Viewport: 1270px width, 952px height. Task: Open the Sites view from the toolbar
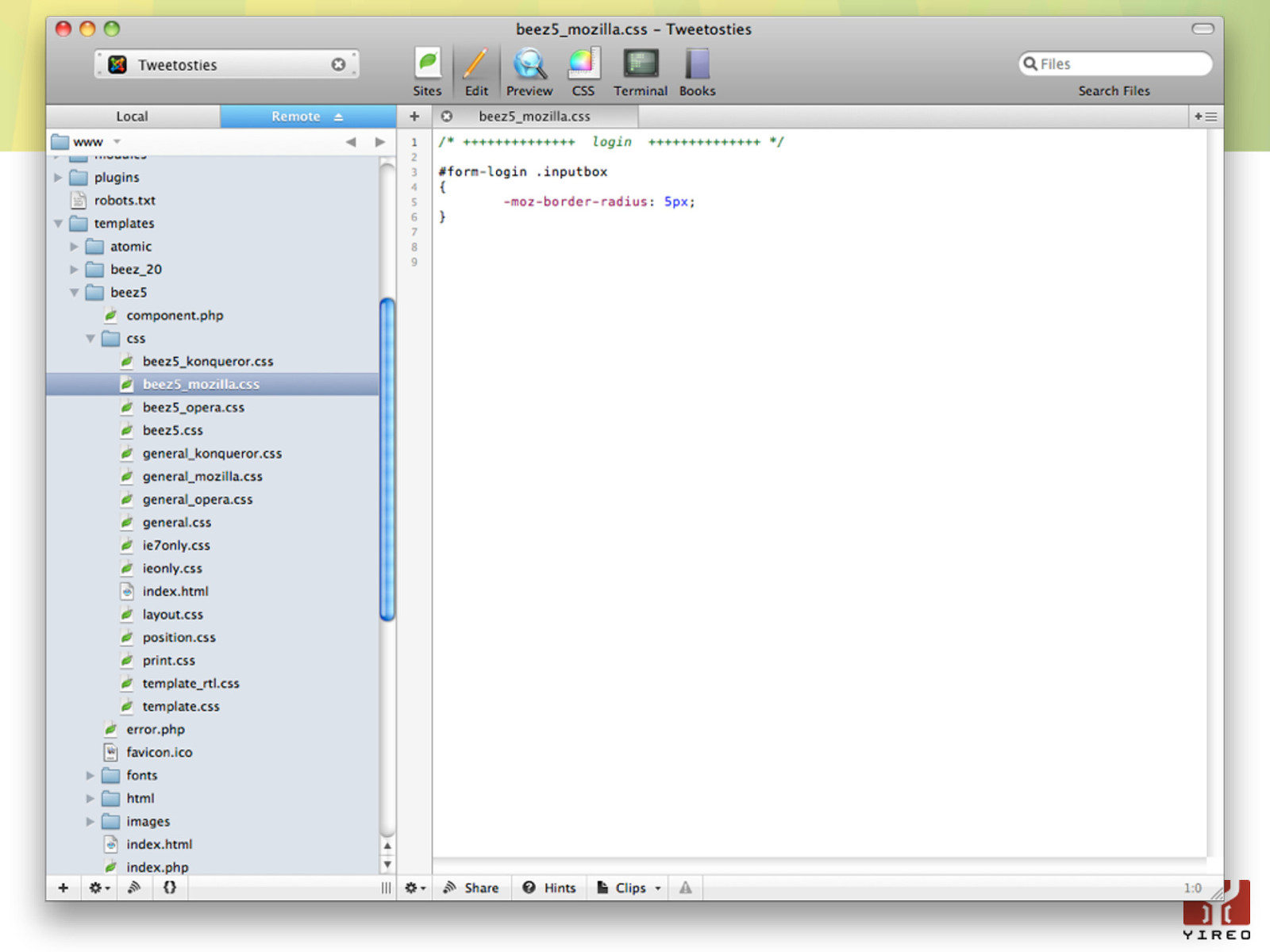(x=427, y=71)
